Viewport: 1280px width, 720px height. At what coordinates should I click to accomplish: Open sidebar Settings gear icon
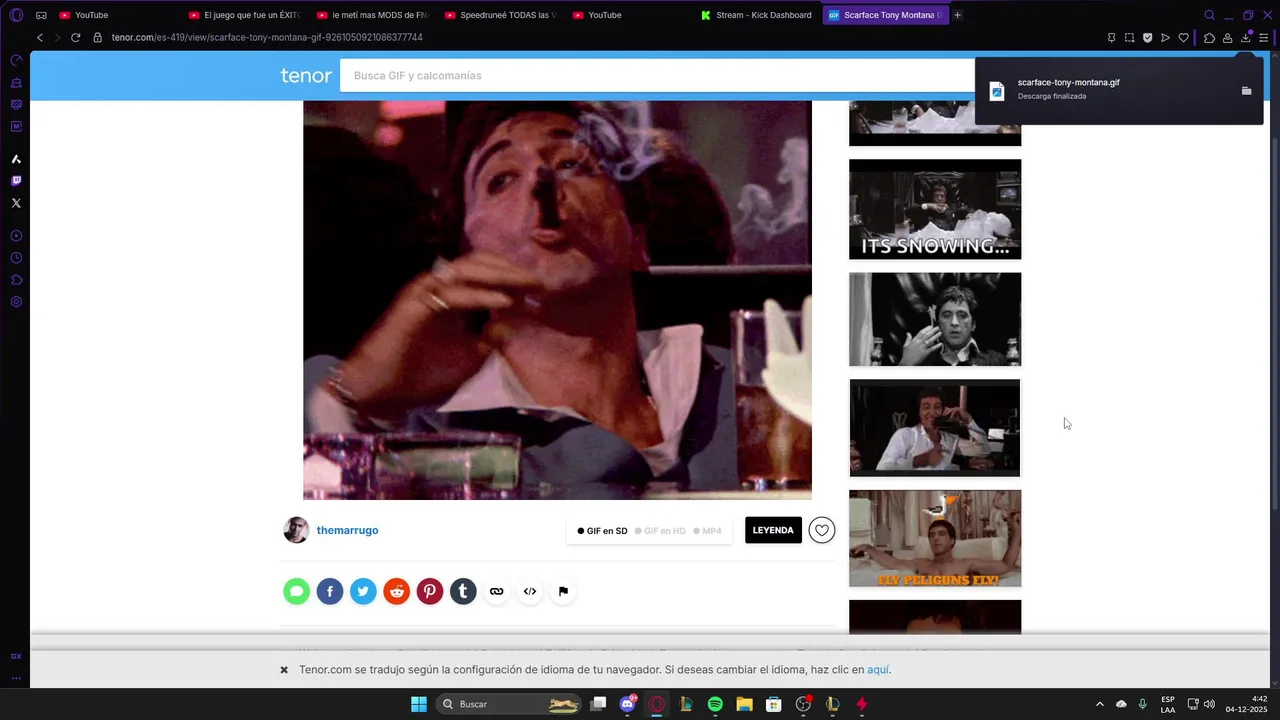pos(16,302)
